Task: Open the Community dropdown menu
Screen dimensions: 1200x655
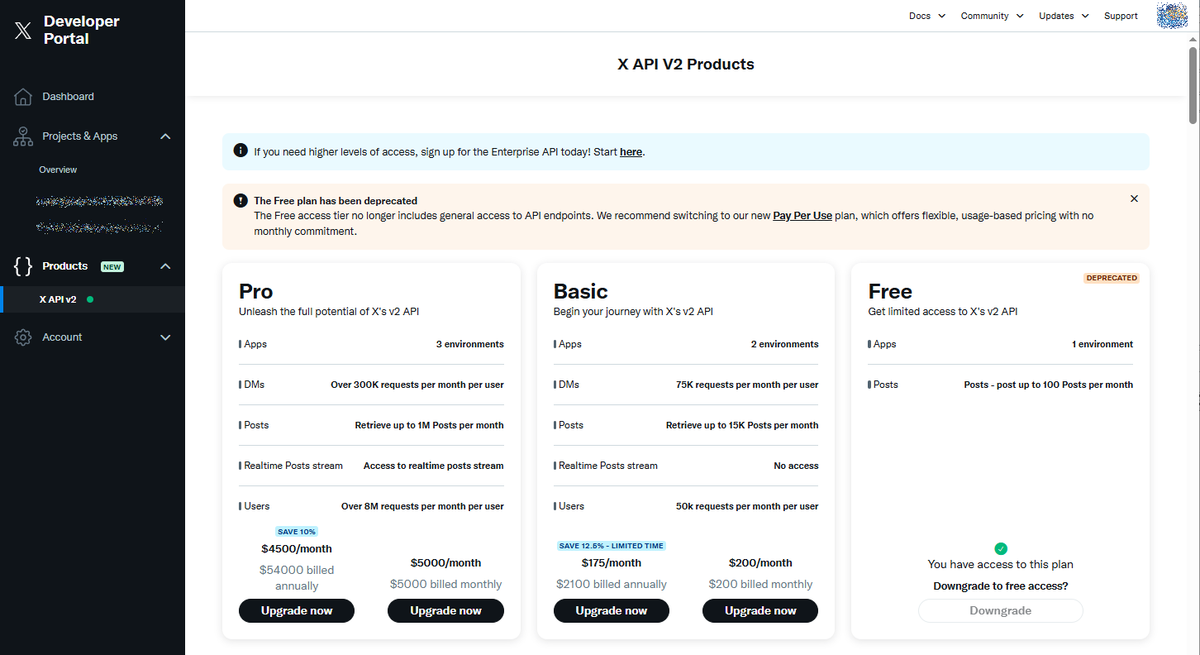Action: point(992,16)
